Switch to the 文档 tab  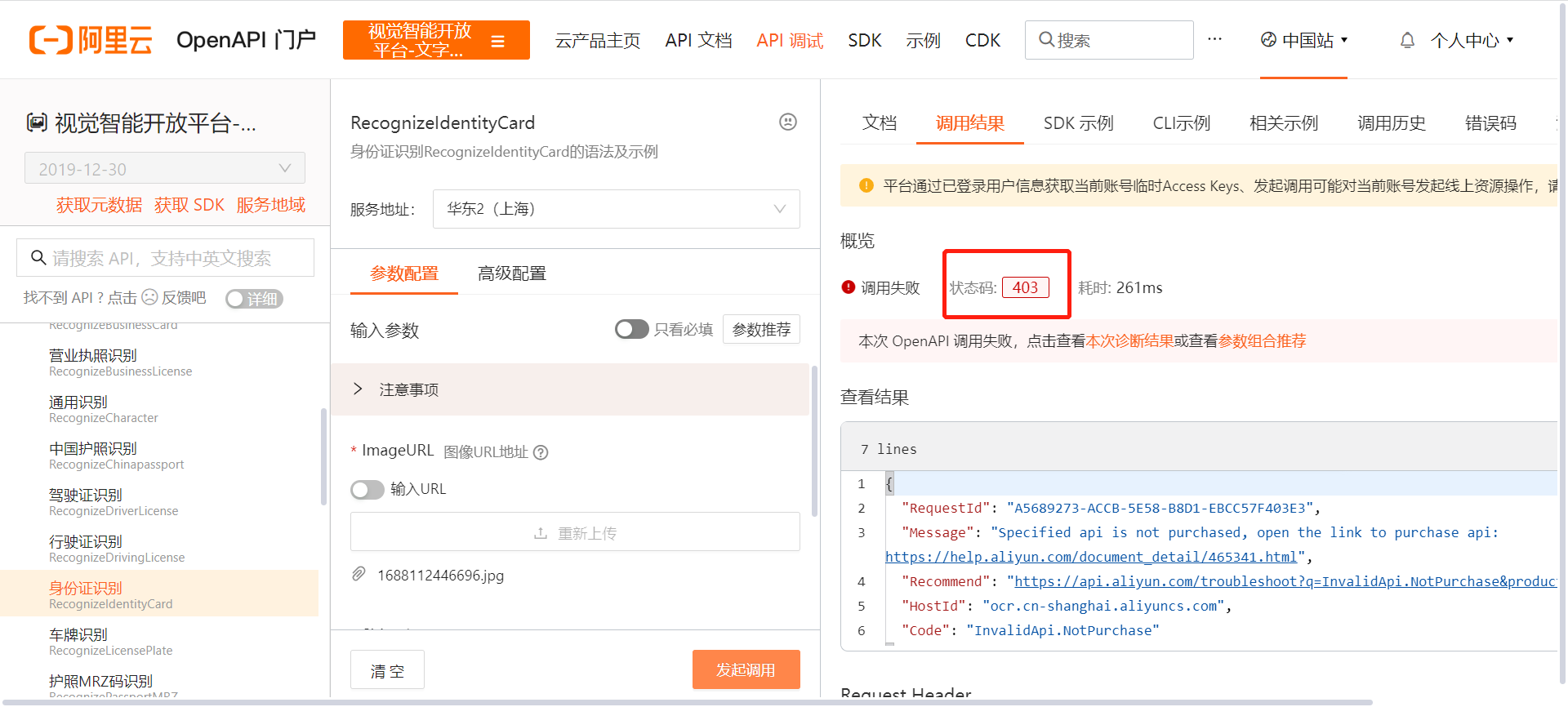tap(880, 122)
